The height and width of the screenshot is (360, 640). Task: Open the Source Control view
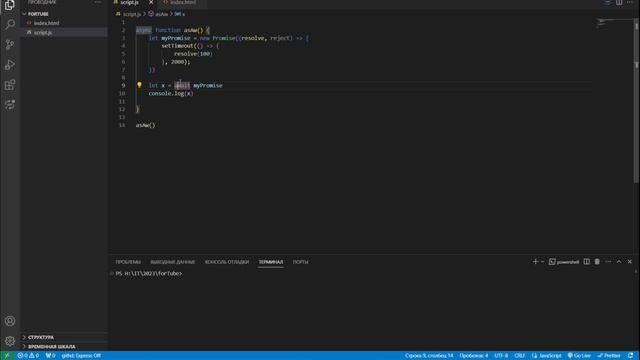[x=10, y=44]
